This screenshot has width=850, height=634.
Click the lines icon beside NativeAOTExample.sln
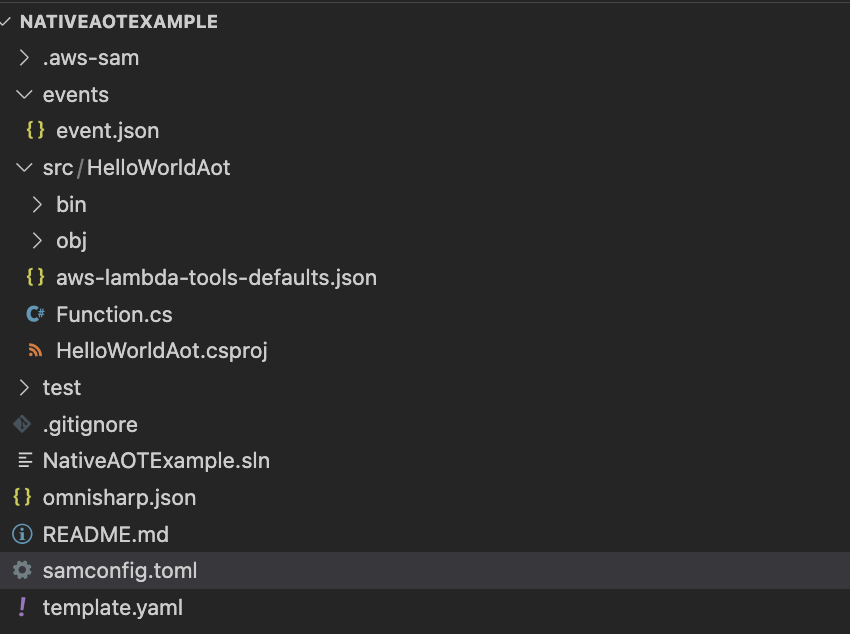(22, 461)
